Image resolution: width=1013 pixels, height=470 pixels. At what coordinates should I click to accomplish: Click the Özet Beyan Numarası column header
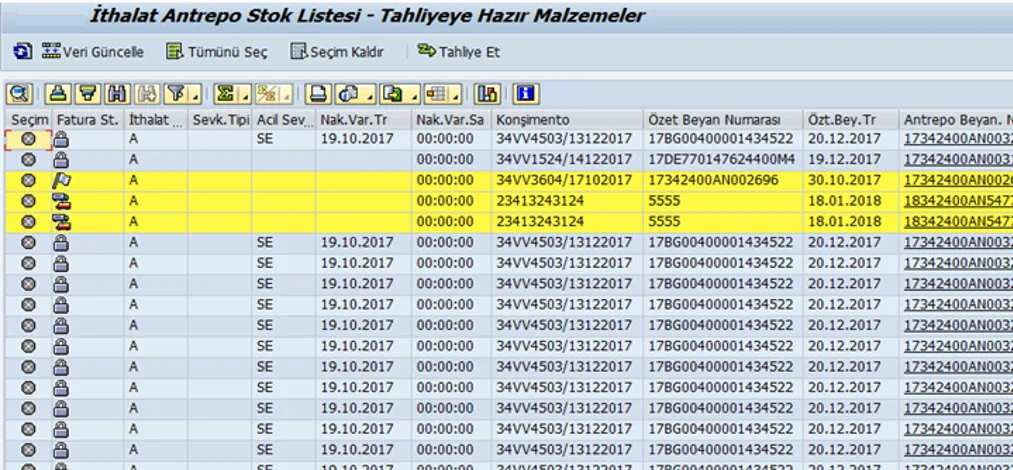(723, 120)
